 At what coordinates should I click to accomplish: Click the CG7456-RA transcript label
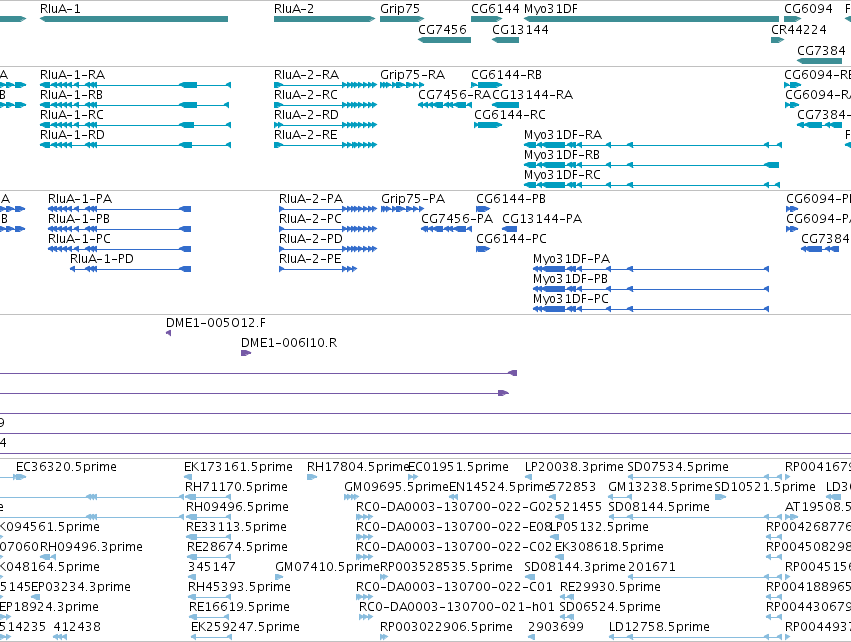(x=454, y=95)
